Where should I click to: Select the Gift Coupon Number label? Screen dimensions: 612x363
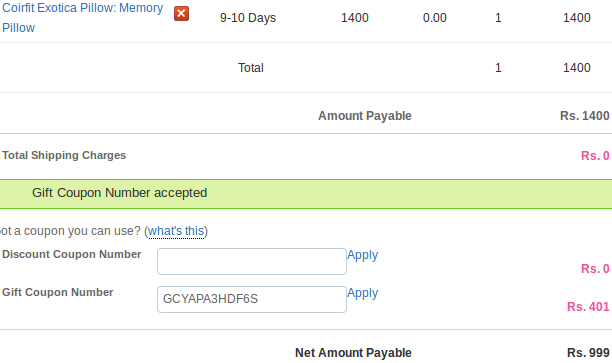pyautogui.click(x=58, y=292)
